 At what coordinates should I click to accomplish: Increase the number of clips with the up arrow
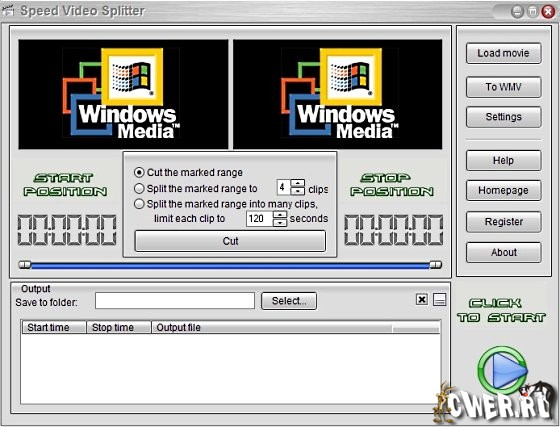click(298, 183)
